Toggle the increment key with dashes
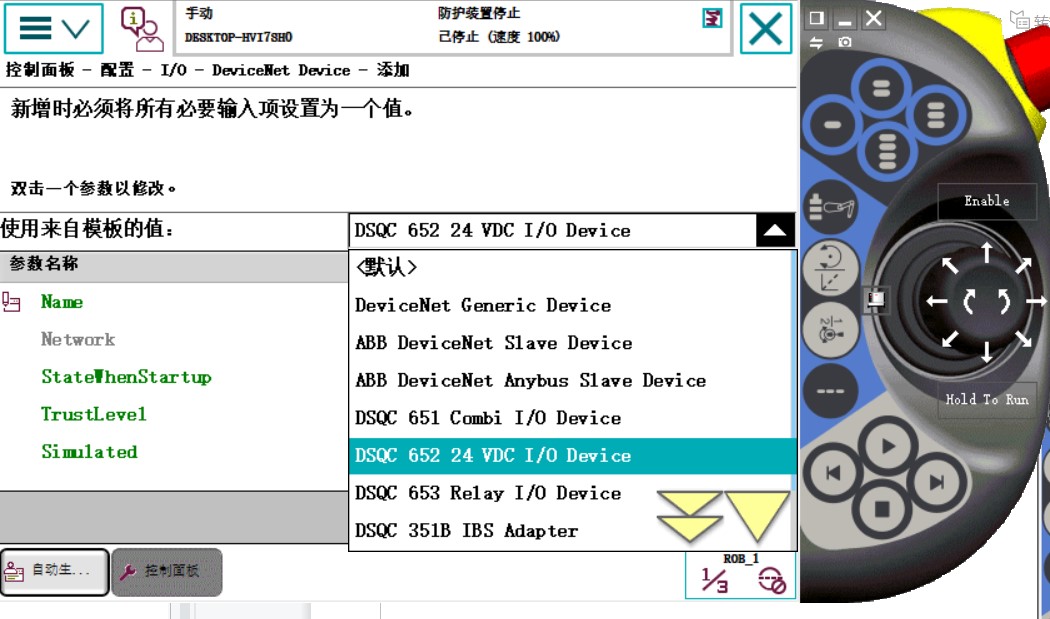This screenshot has width=1050, height=619. tap(830, 391)
